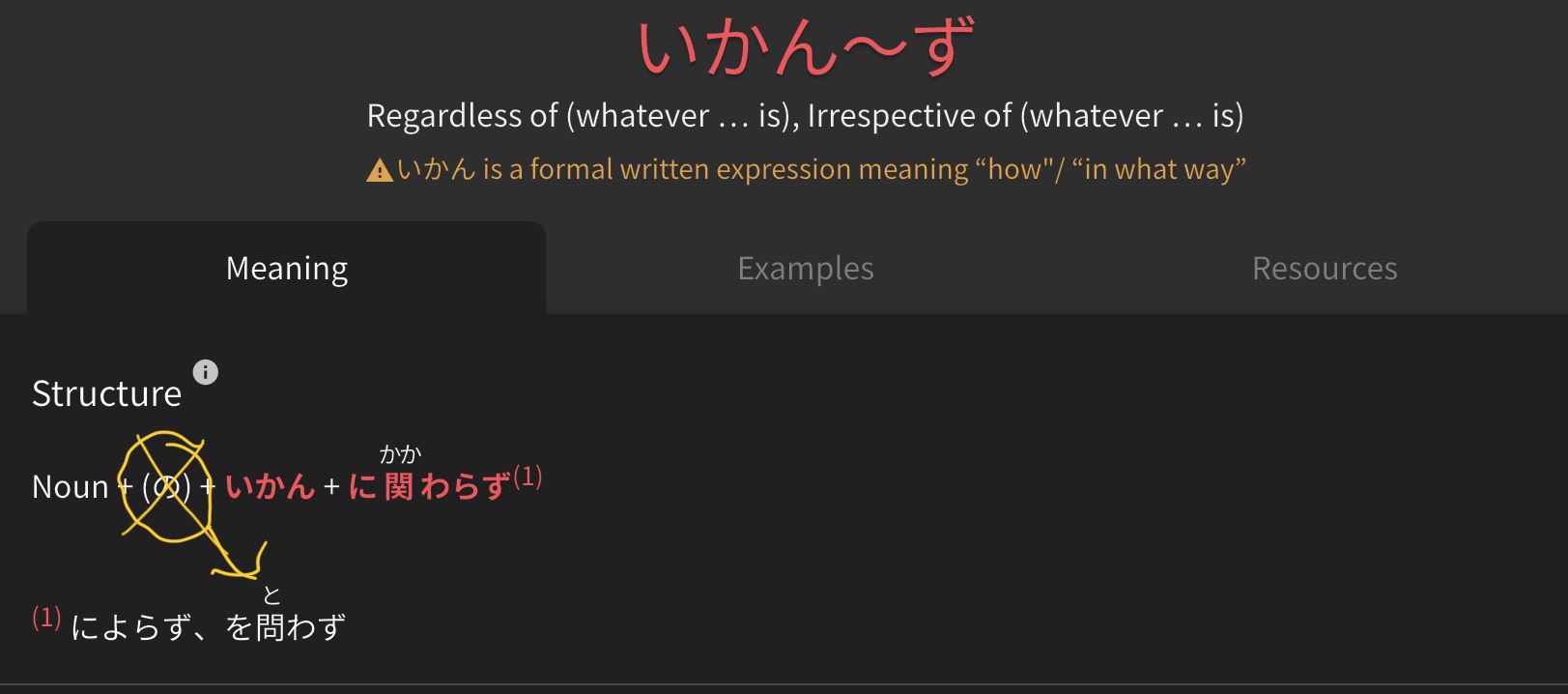Click the word Noun in the structure
This screenshot has height=694, width=1568.
(70, 486)
